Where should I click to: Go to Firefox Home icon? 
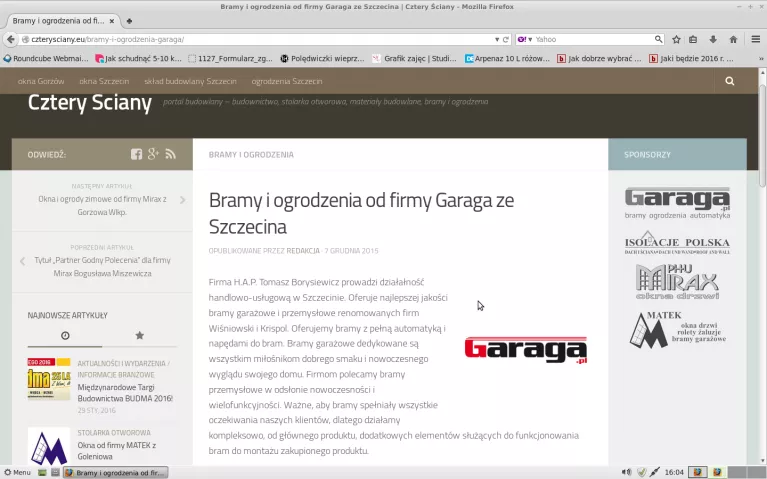(x=733, y=39)
